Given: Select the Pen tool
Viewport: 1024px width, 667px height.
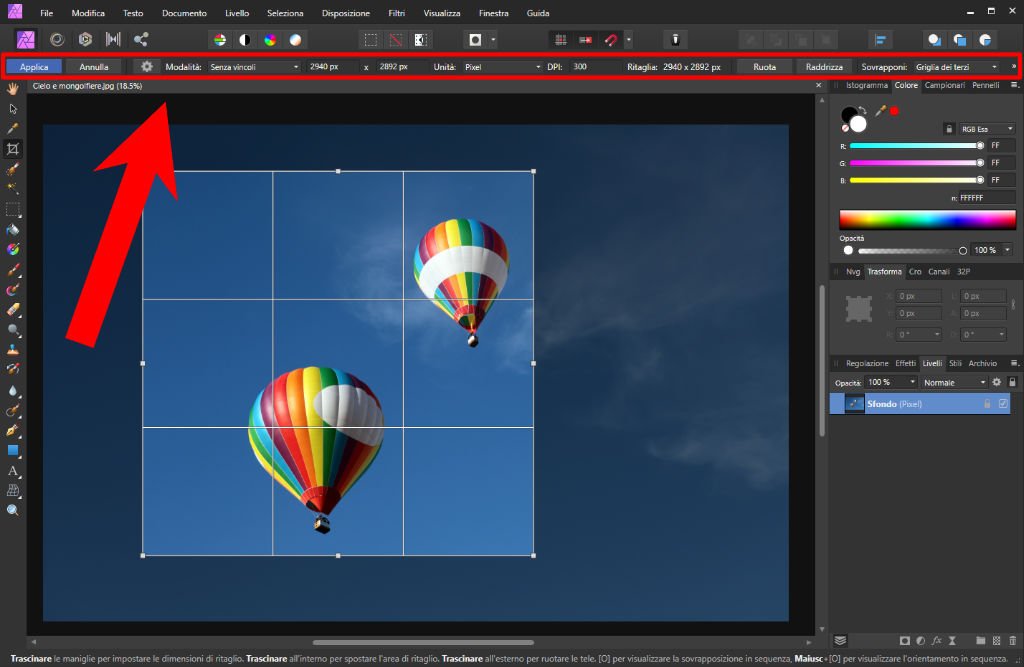Looking at the screenshot, I should (x=12, y=431).
